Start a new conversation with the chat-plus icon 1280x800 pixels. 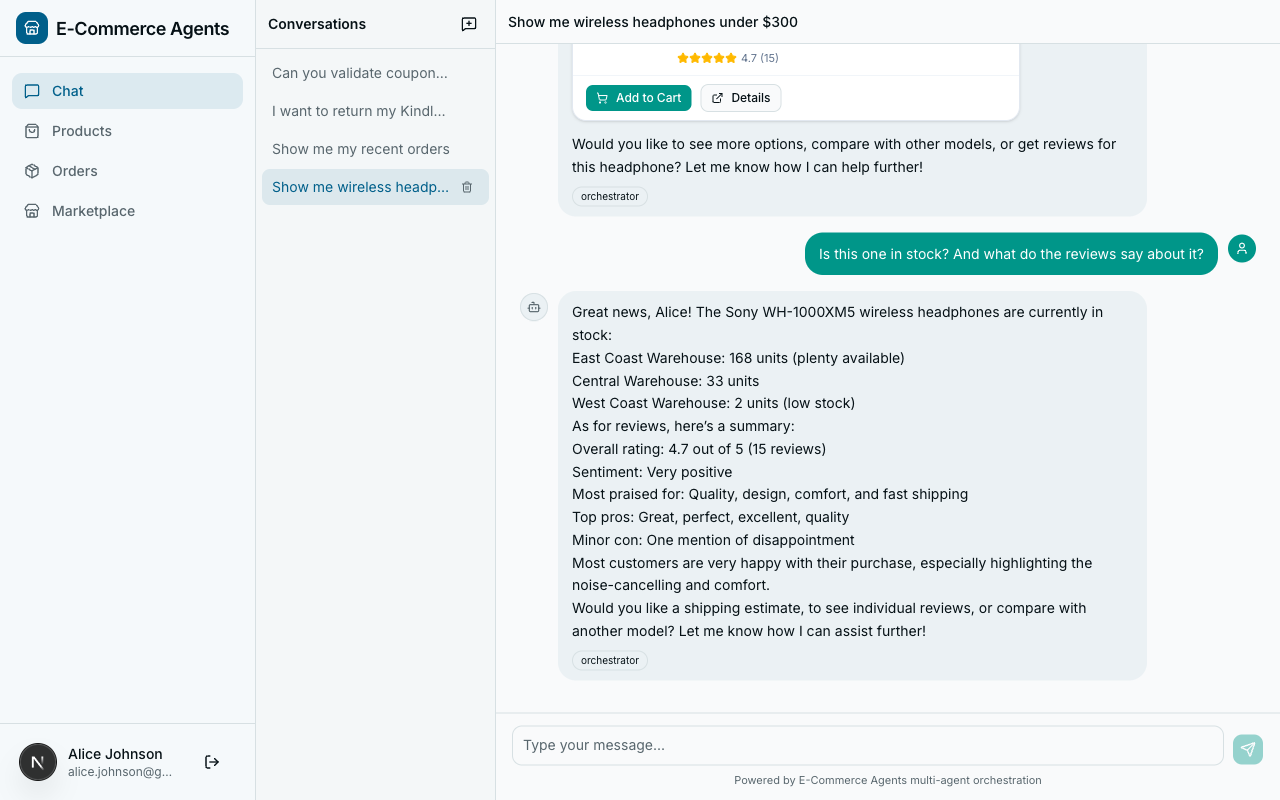click(468, 23)
